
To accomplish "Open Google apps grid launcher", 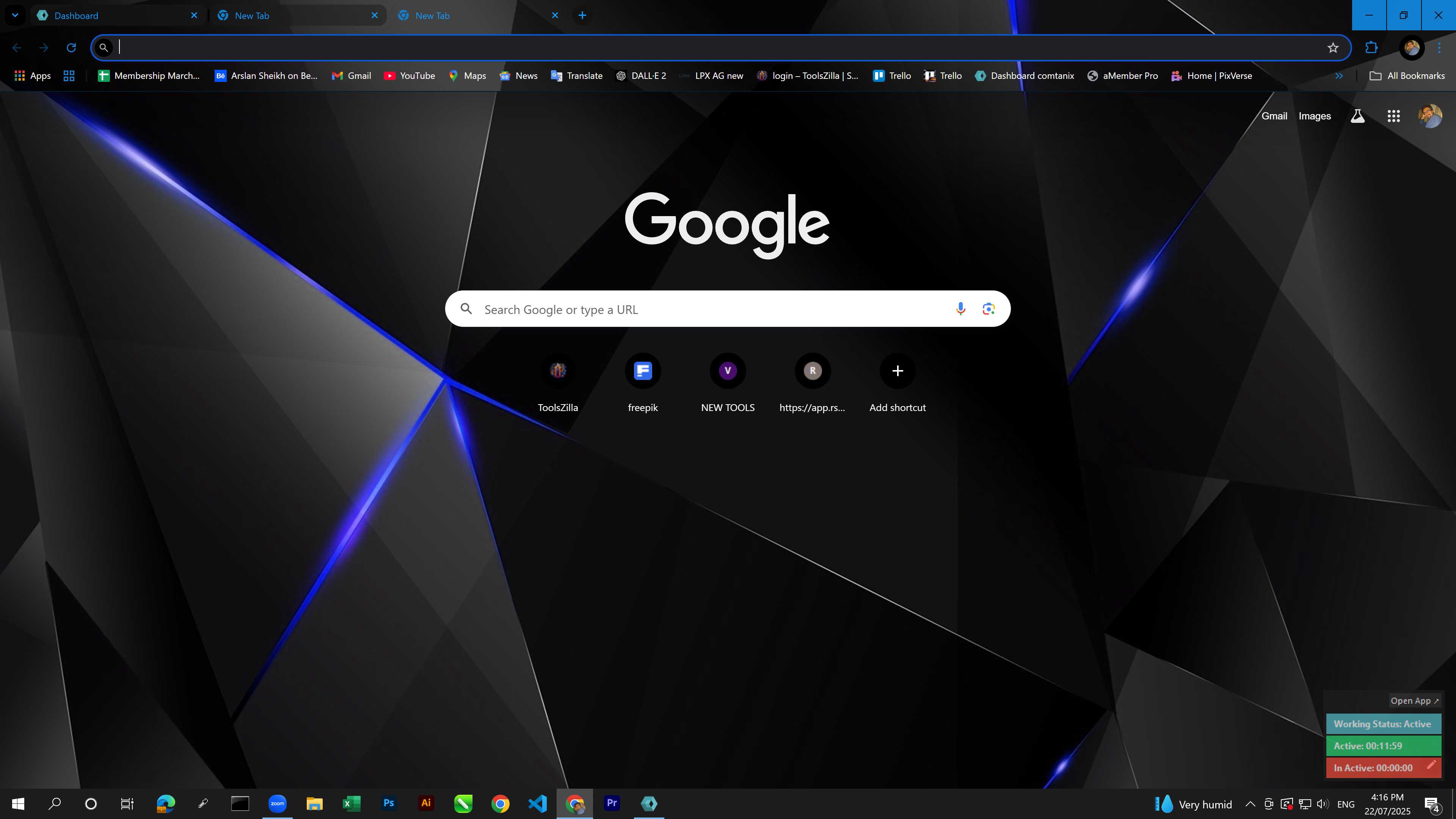I will pyautogui.click(x=1393, y=116).
